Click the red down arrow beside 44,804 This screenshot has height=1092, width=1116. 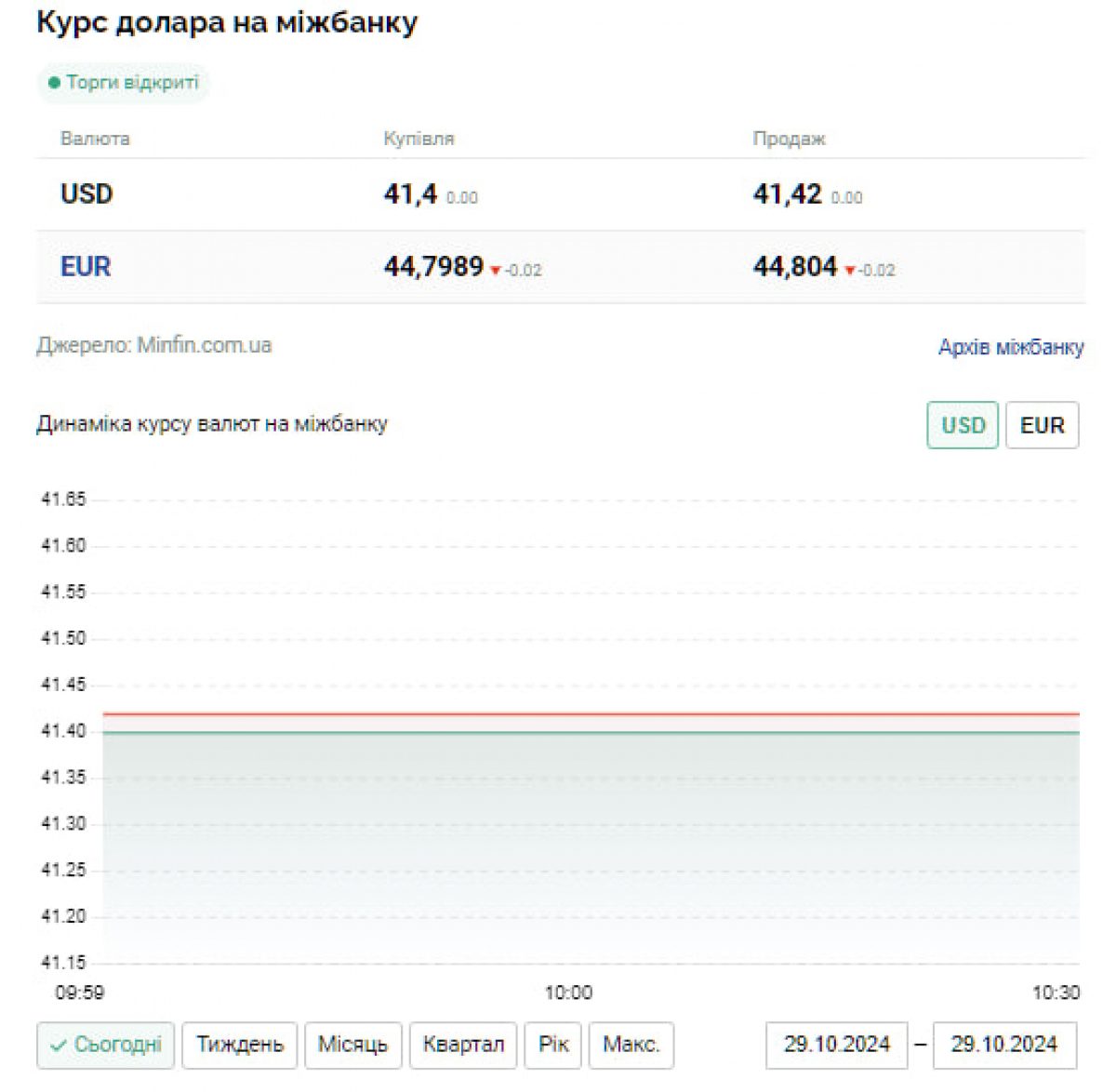coord(849,271)
